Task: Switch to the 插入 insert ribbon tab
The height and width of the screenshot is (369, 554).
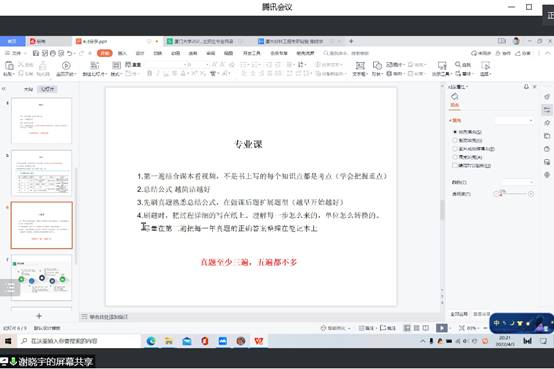Action: pos(122,53)
